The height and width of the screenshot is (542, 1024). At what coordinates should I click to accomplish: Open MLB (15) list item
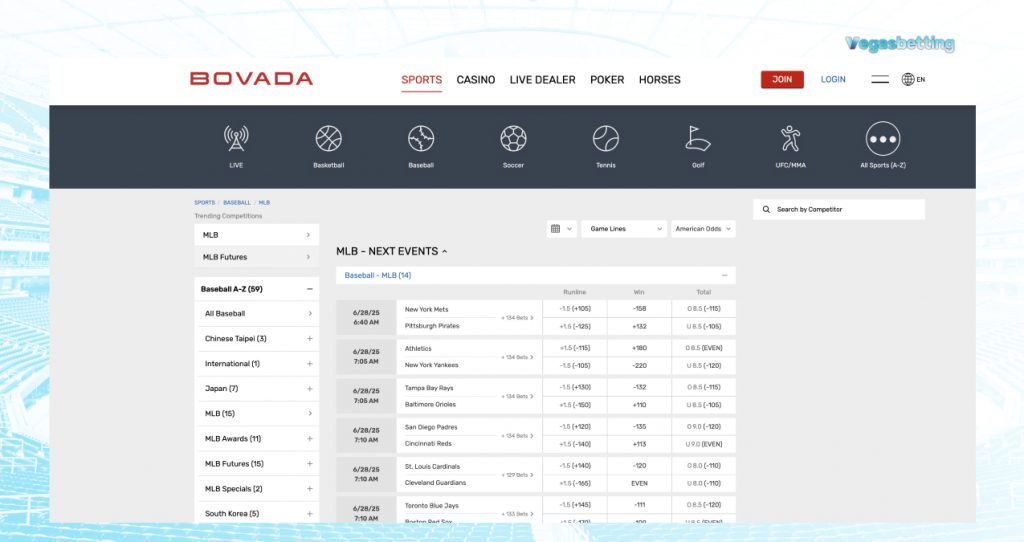click(x=257, y=413)
